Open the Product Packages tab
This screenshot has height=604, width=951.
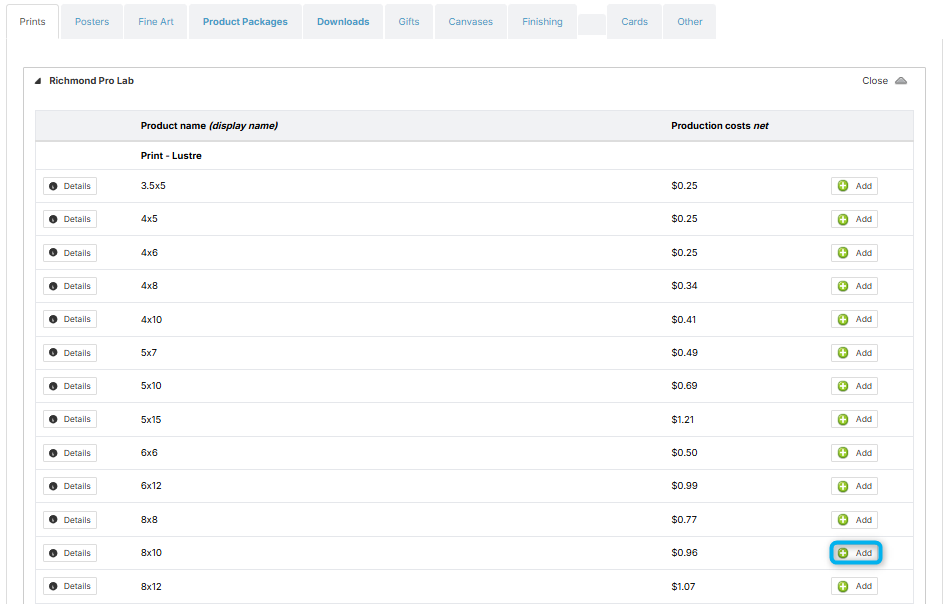[x=245, y=22]
